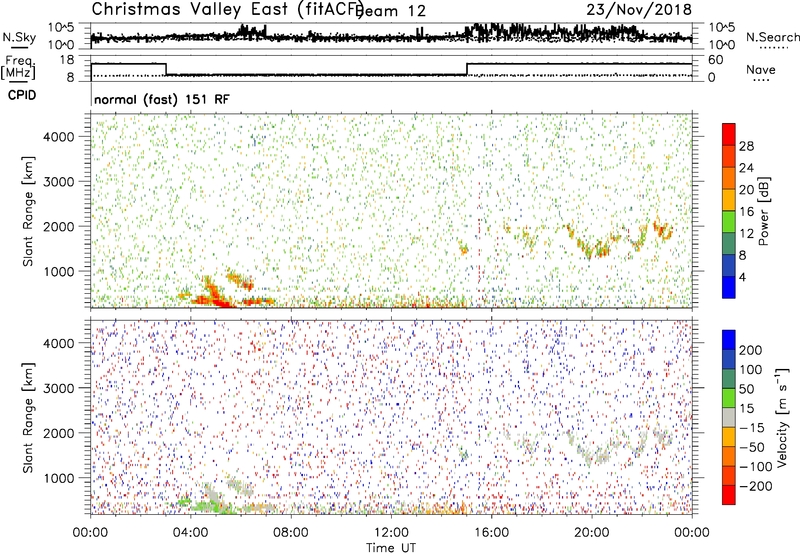Click the green segment of the power color bar
The image size is (800, 554).
click(x=729, y=221)
